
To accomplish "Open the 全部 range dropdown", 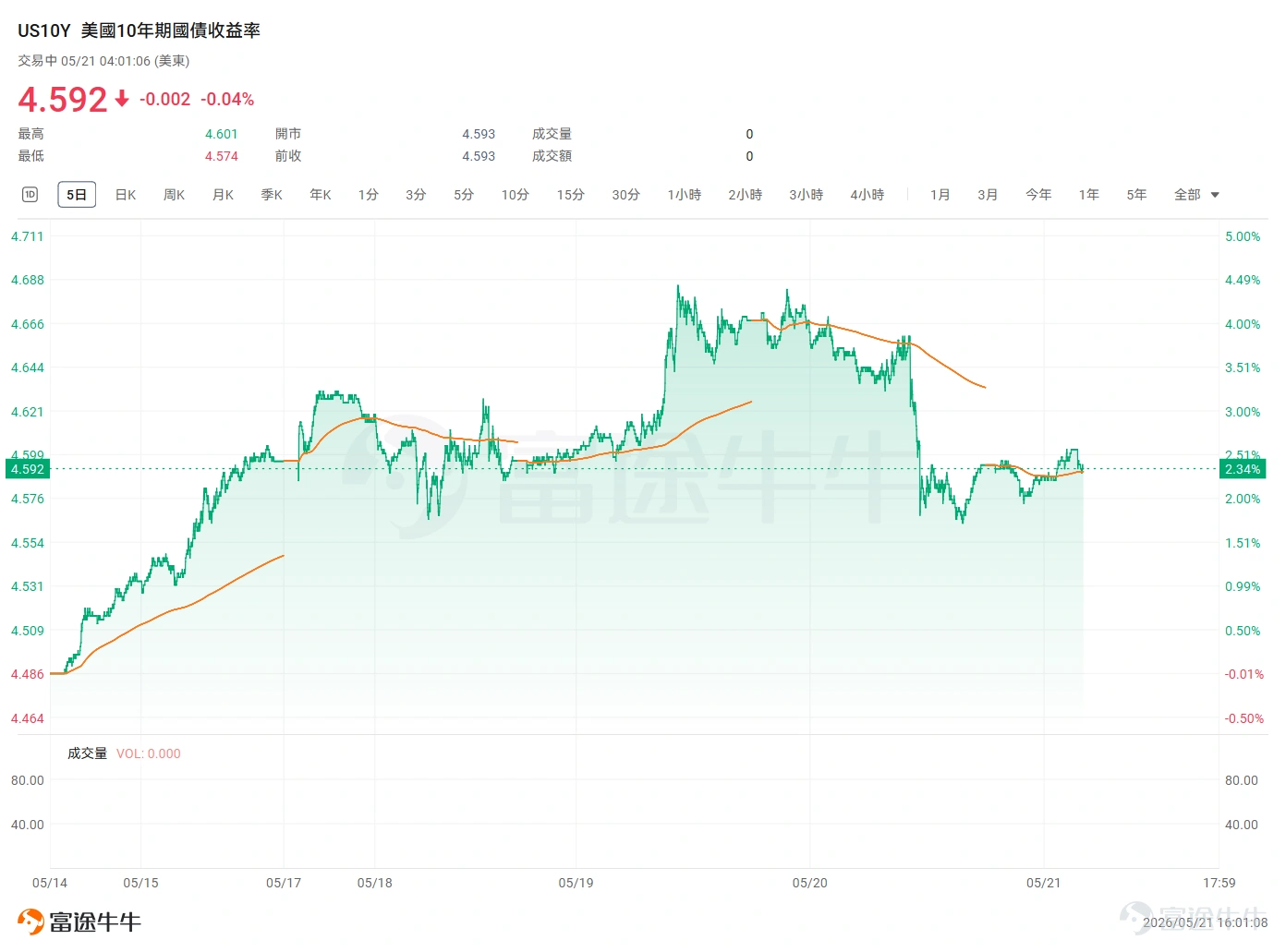I will click(x=1196, y=195).
